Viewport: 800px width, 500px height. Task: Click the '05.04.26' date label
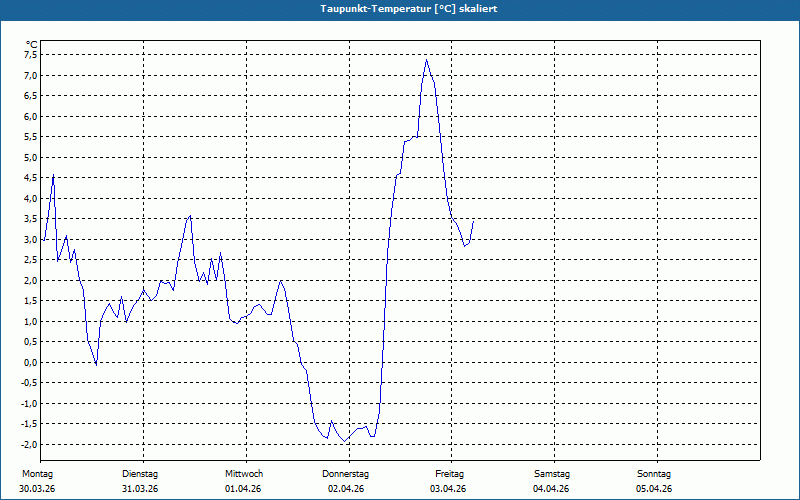[x=654, y=489]
